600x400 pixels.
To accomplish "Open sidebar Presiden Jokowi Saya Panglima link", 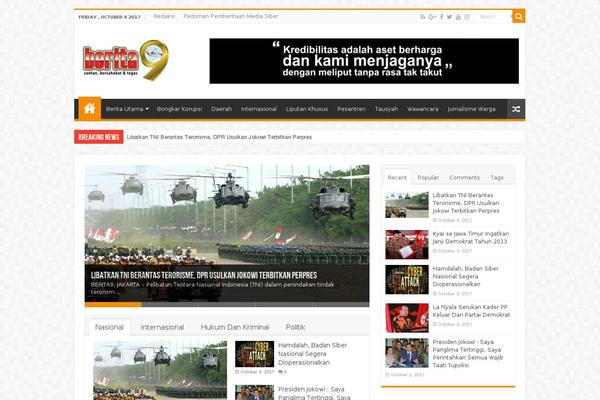I will coord(468,354).
